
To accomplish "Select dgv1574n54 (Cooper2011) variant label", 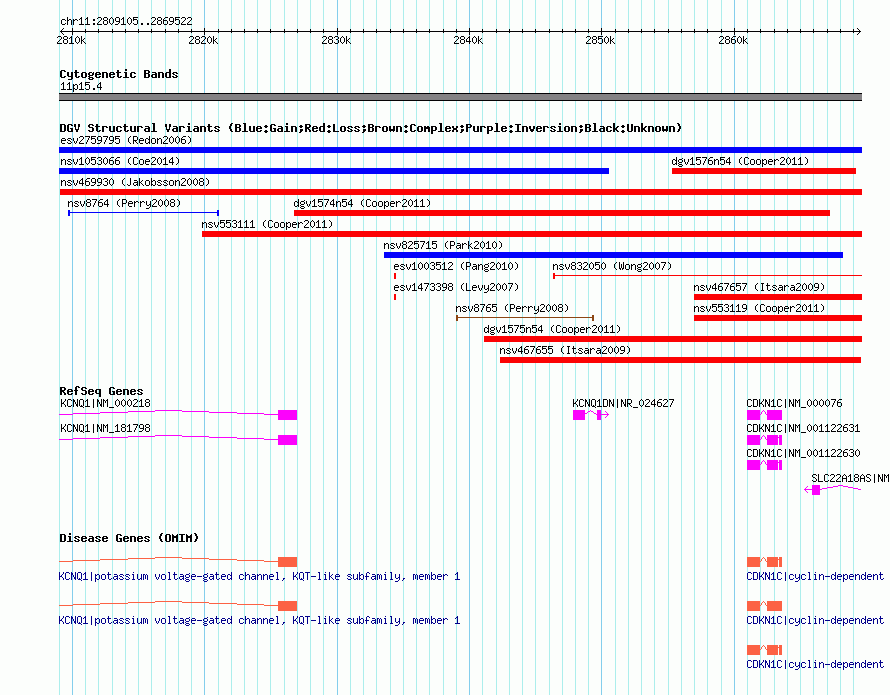I will [362, 203].
